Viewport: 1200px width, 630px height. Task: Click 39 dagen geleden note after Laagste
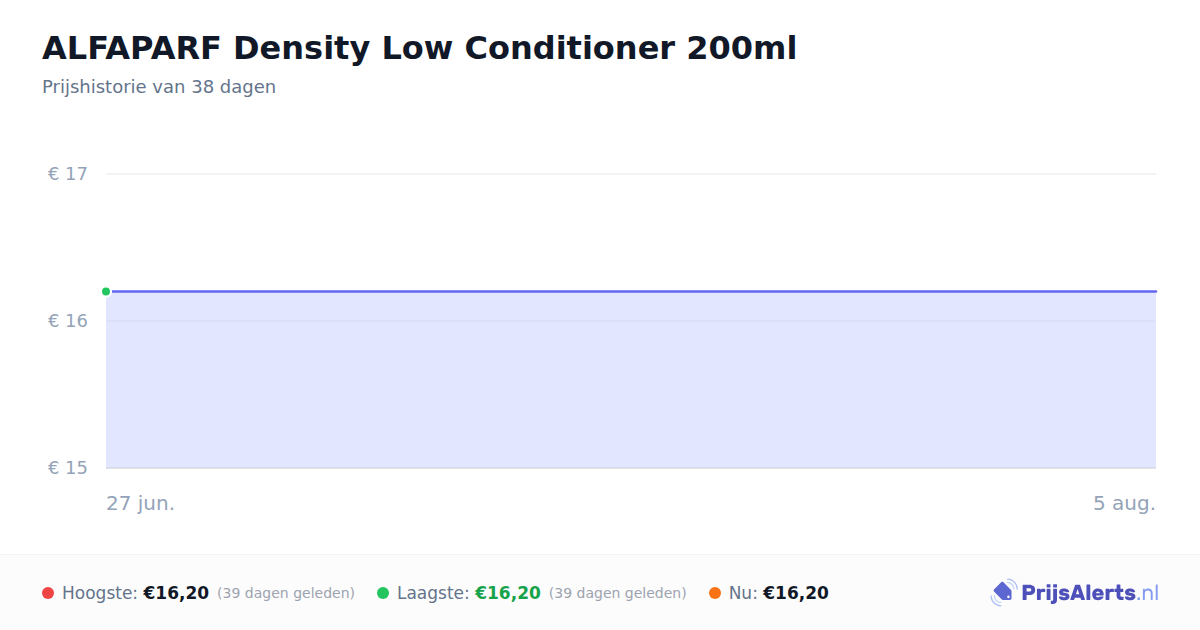pos(618,593)
